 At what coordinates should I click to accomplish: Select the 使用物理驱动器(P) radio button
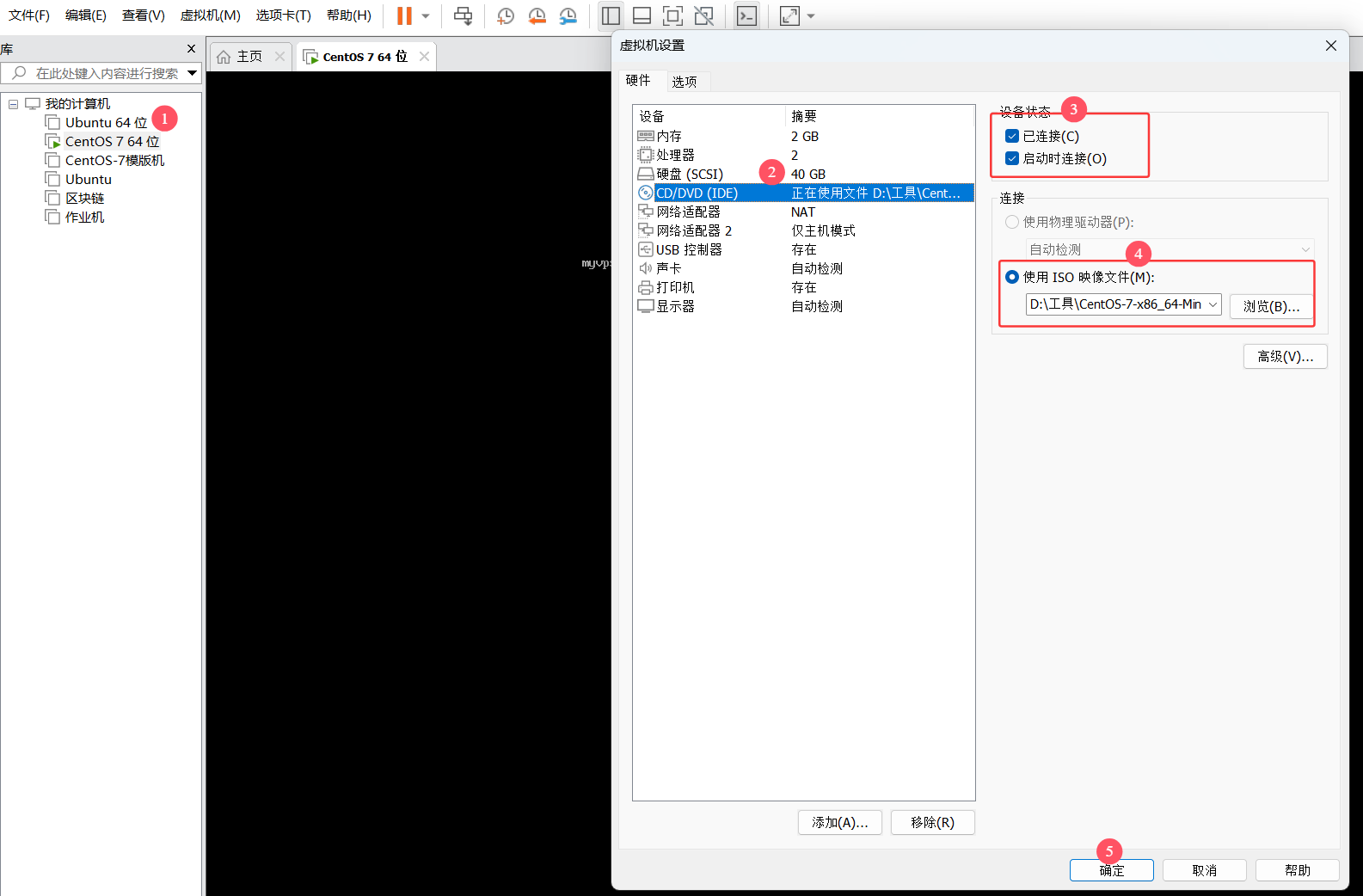point(1012,222)
